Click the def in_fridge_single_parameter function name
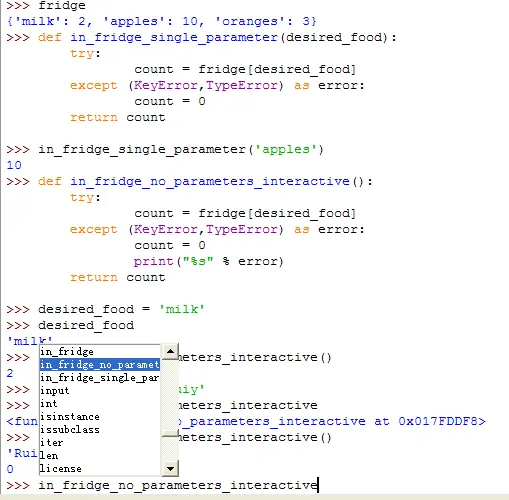509x500 pixels. (174, 37)
